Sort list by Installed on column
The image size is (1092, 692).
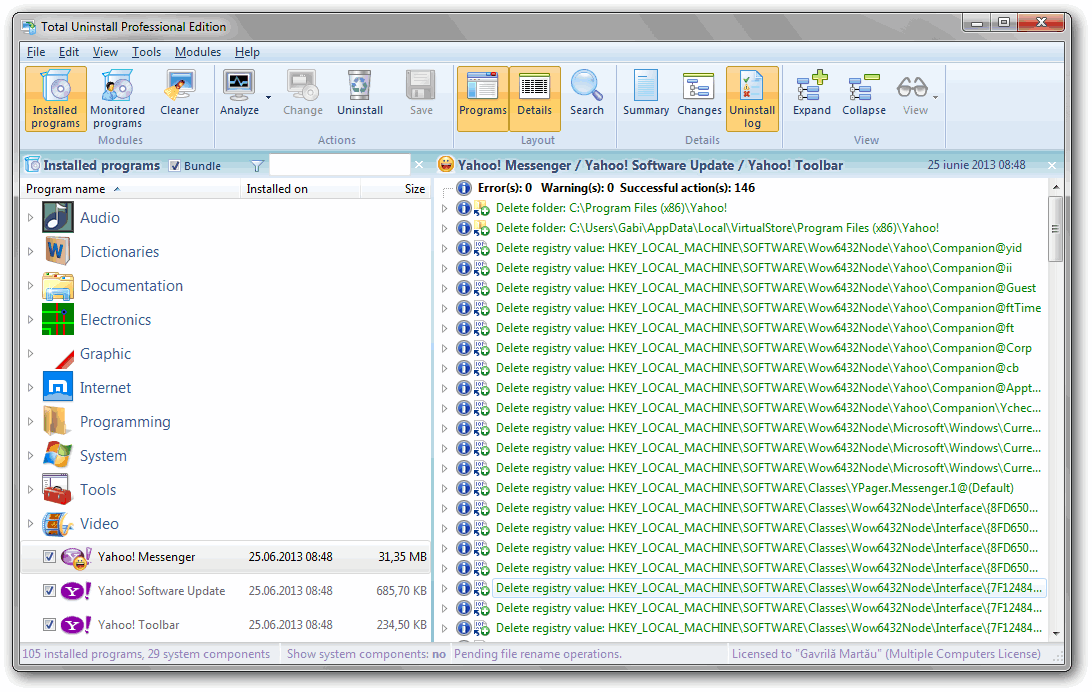277,189
